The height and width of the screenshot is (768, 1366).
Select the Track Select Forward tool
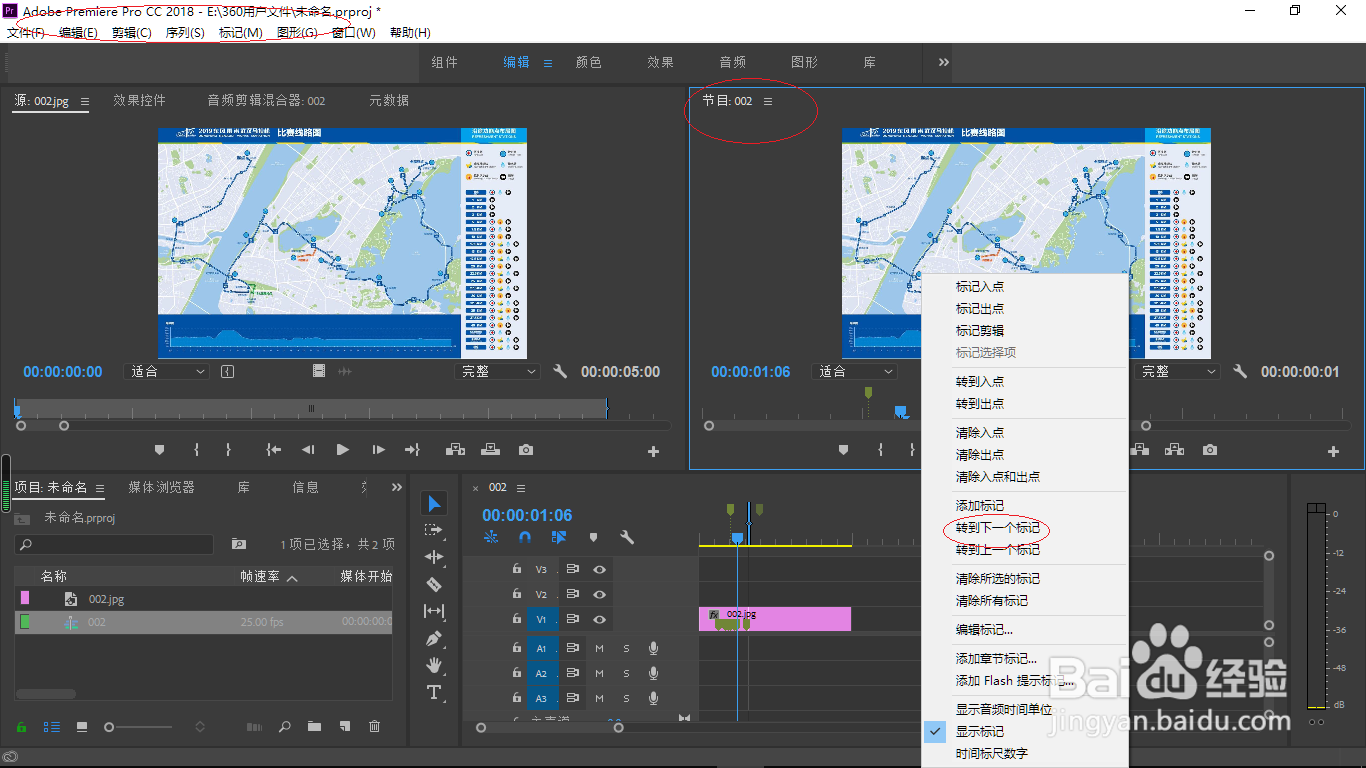434,530
